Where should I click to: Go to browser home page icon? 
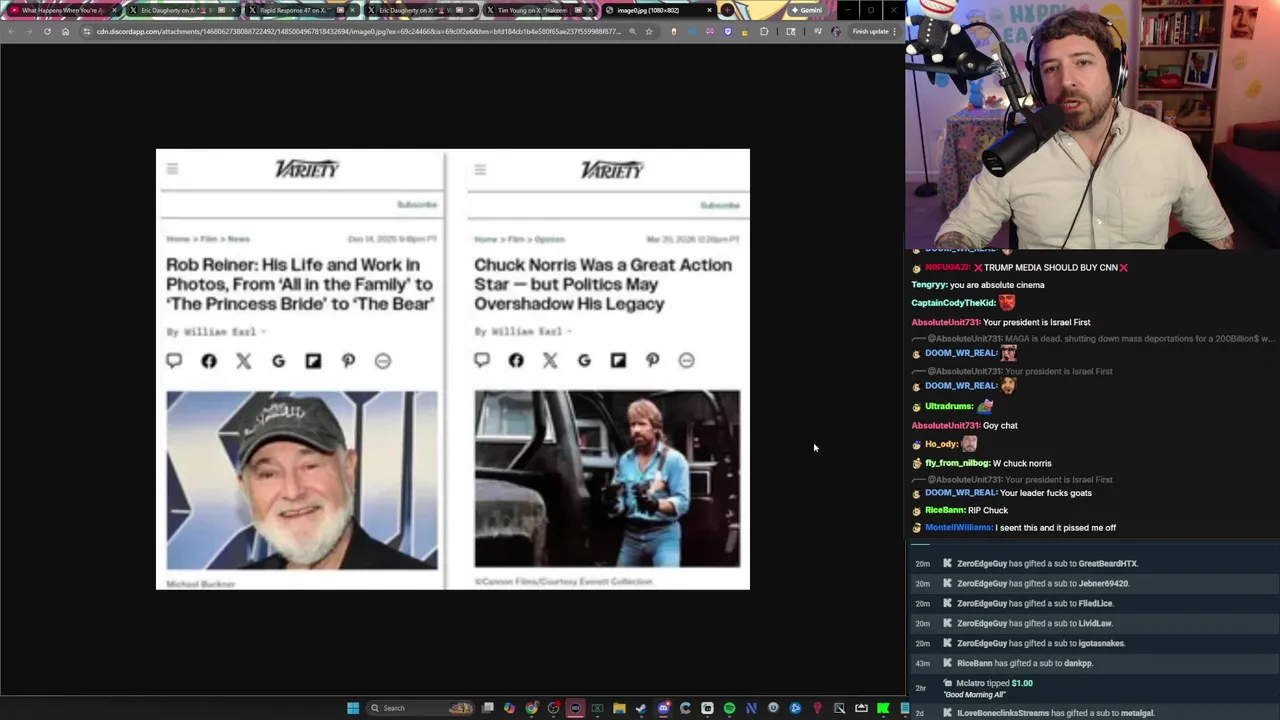tap(65, 31)
